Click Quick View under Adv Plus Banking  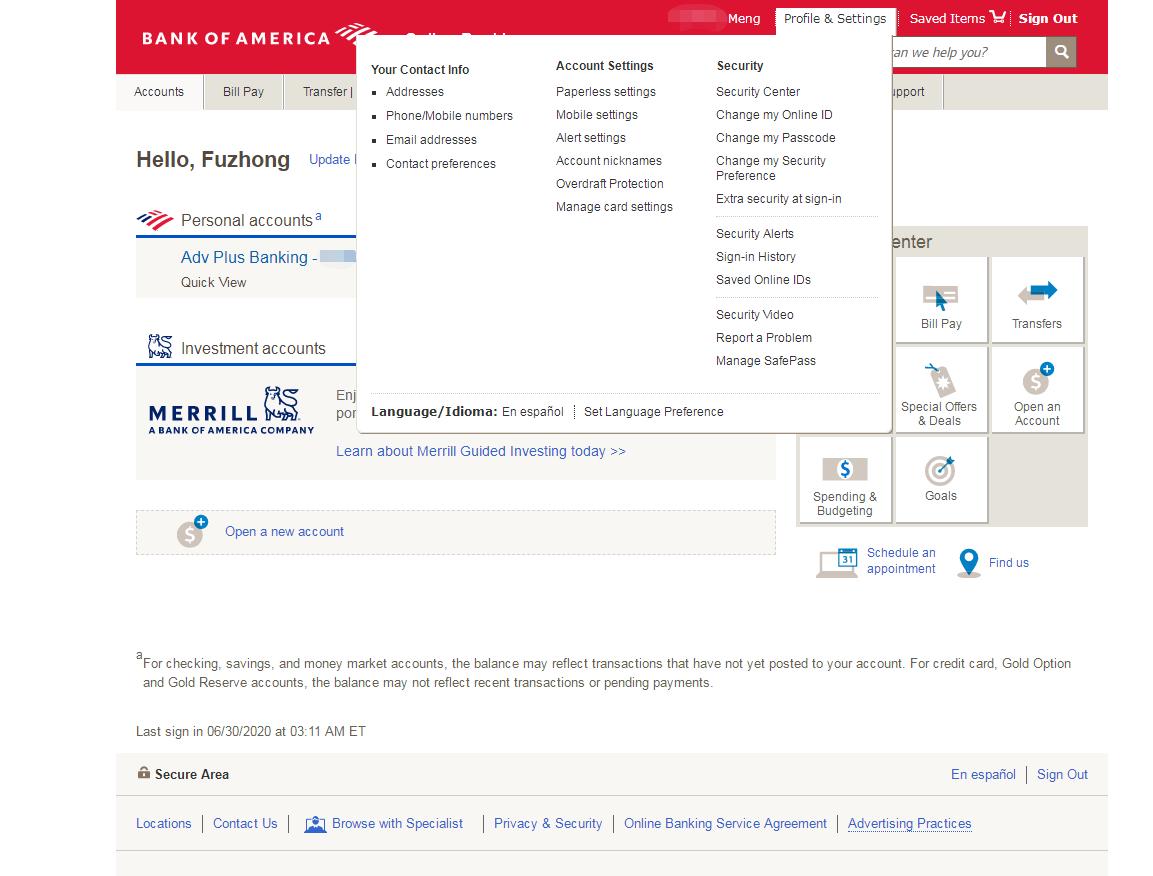[213, 282]
